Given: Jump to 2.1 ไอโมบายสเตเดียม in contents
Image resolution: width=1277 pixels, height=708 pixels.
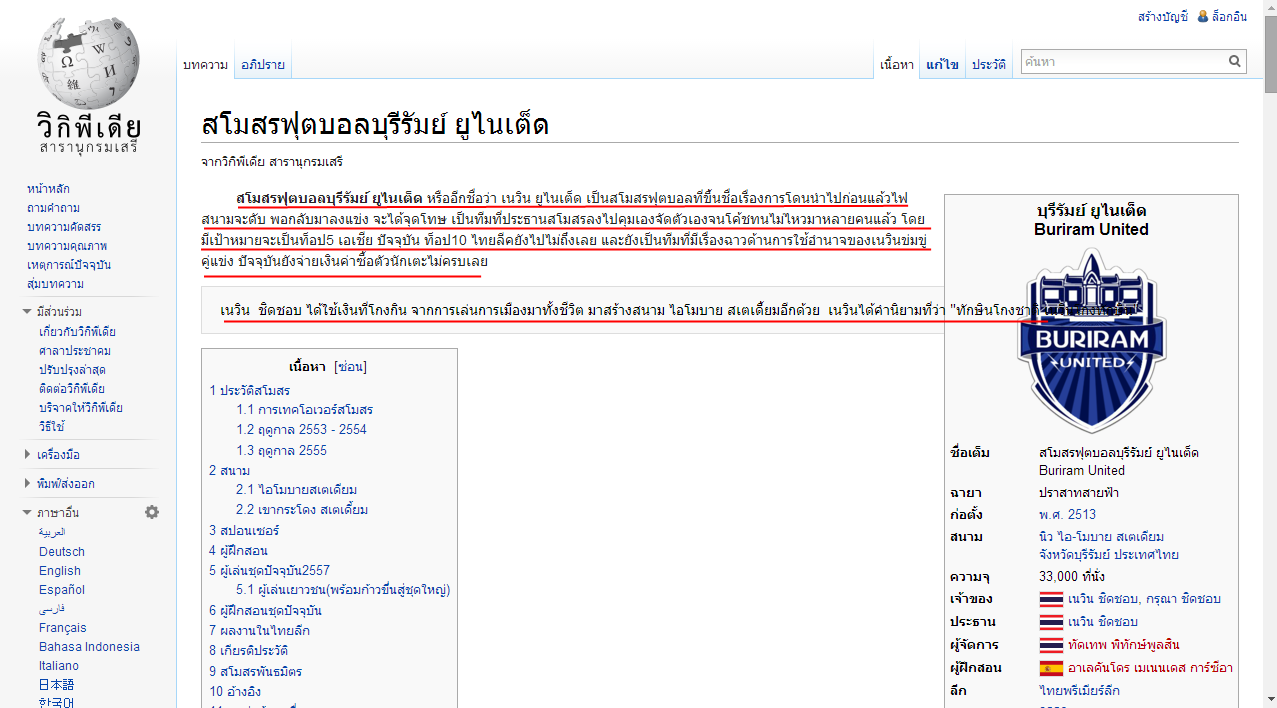Looking at the screenshot, I should [297, 490].
